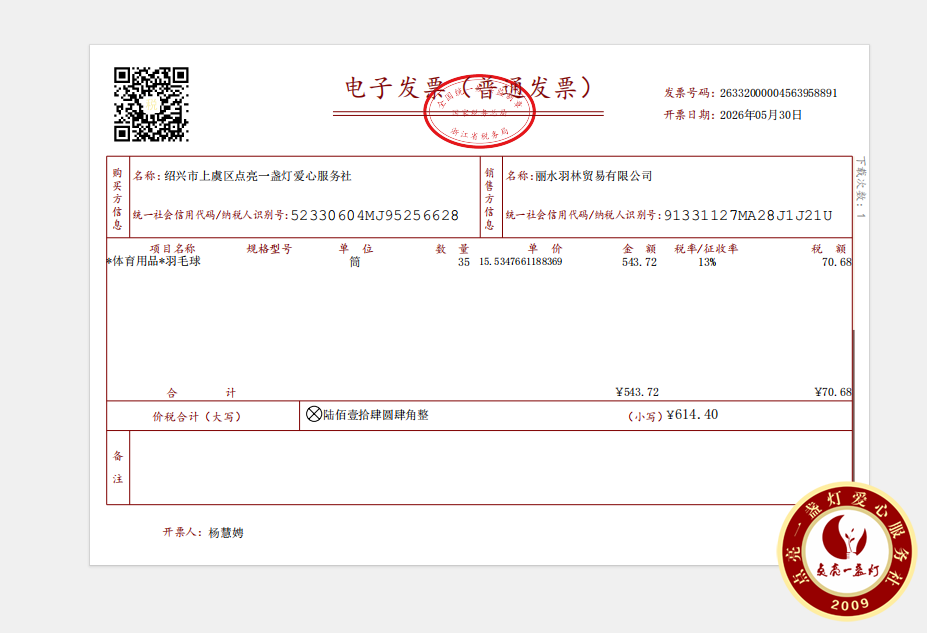The height and width of the screenshot is (633, 927).
Task: Click the round 点亮一盏灯爱心服务社 2009 badge
Action: (x=847, y=551)
